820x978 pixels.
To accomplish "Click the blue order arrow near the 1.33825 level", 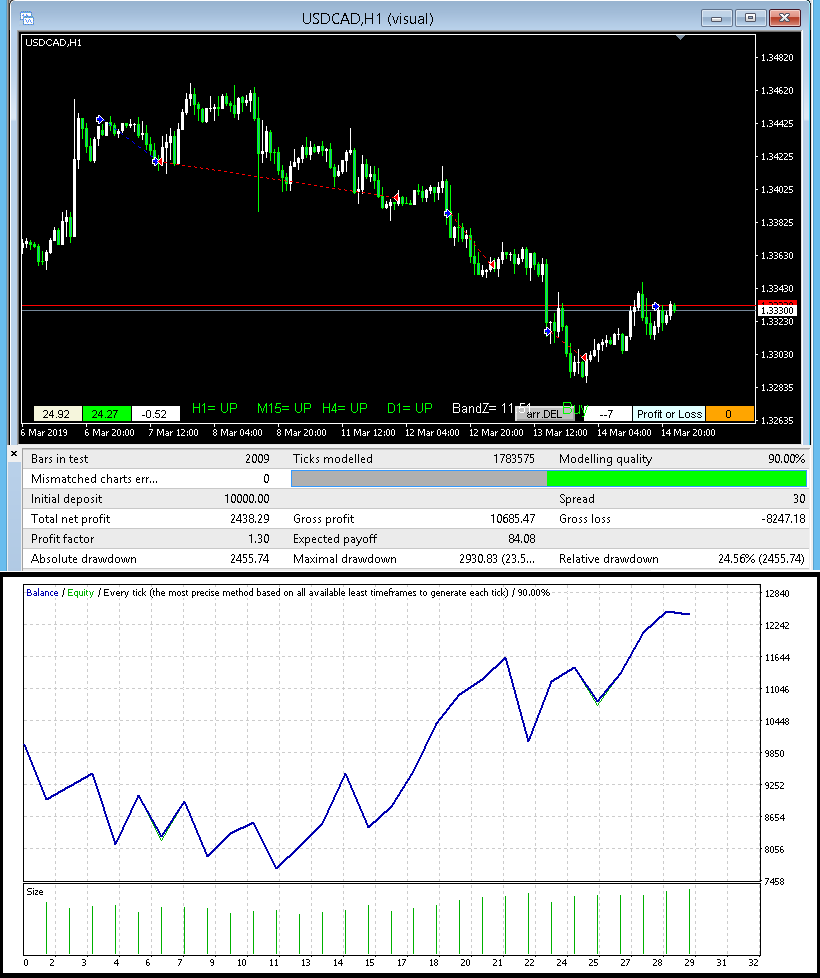I will tap(448, 213).
